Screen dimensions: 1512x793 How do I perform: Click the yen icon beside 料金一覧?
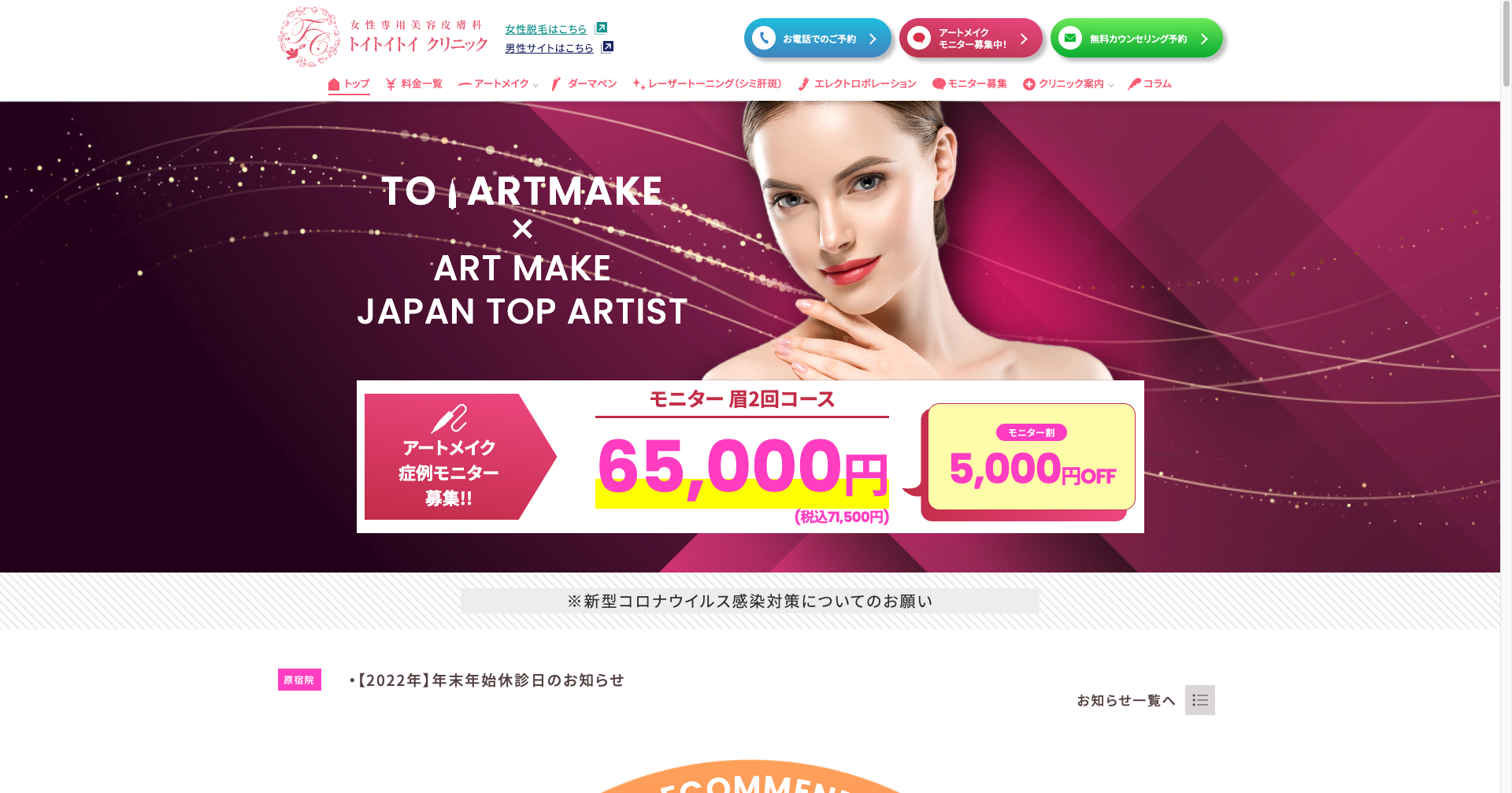[x=391, y=84]
